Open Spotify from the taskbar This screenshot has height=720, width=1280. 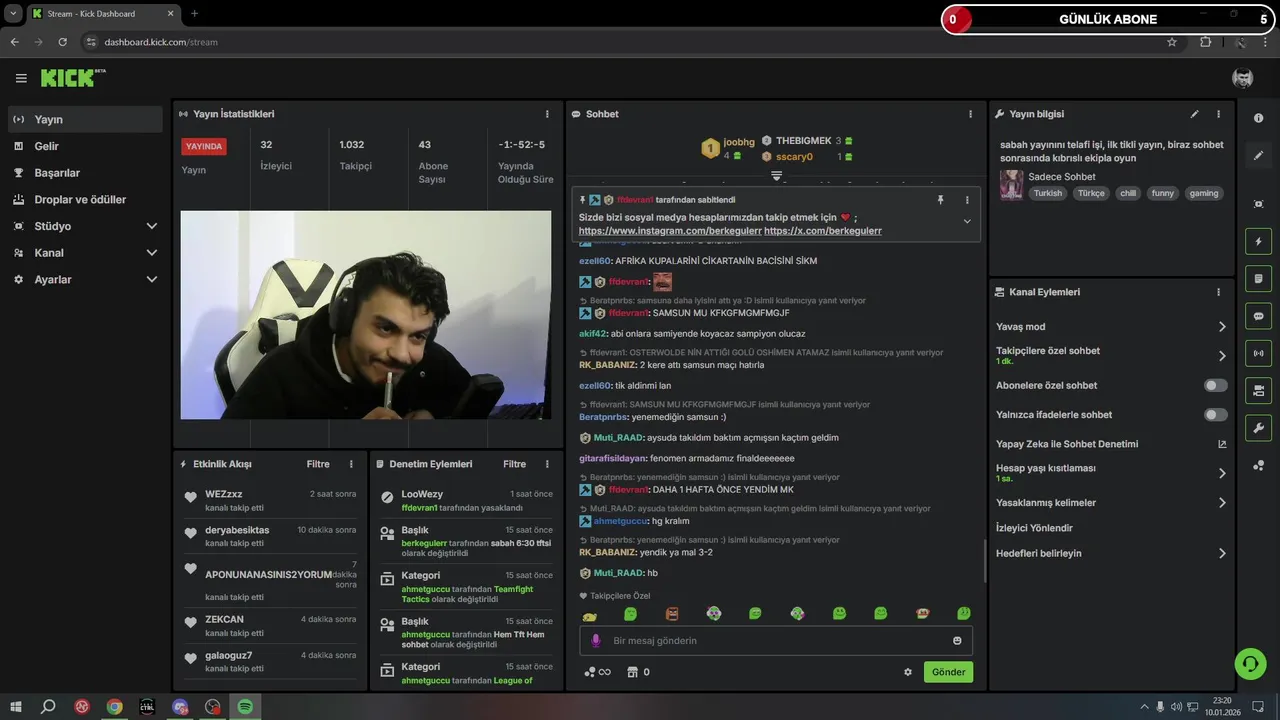pyautogui.click(x=245, y=706)
